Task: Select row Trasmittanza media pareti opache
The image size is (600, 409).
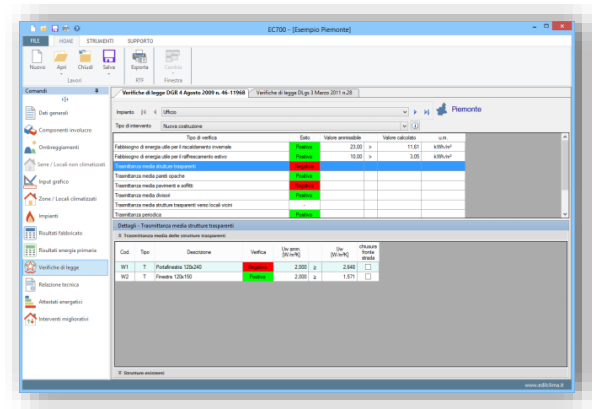Action: (200, 175)
